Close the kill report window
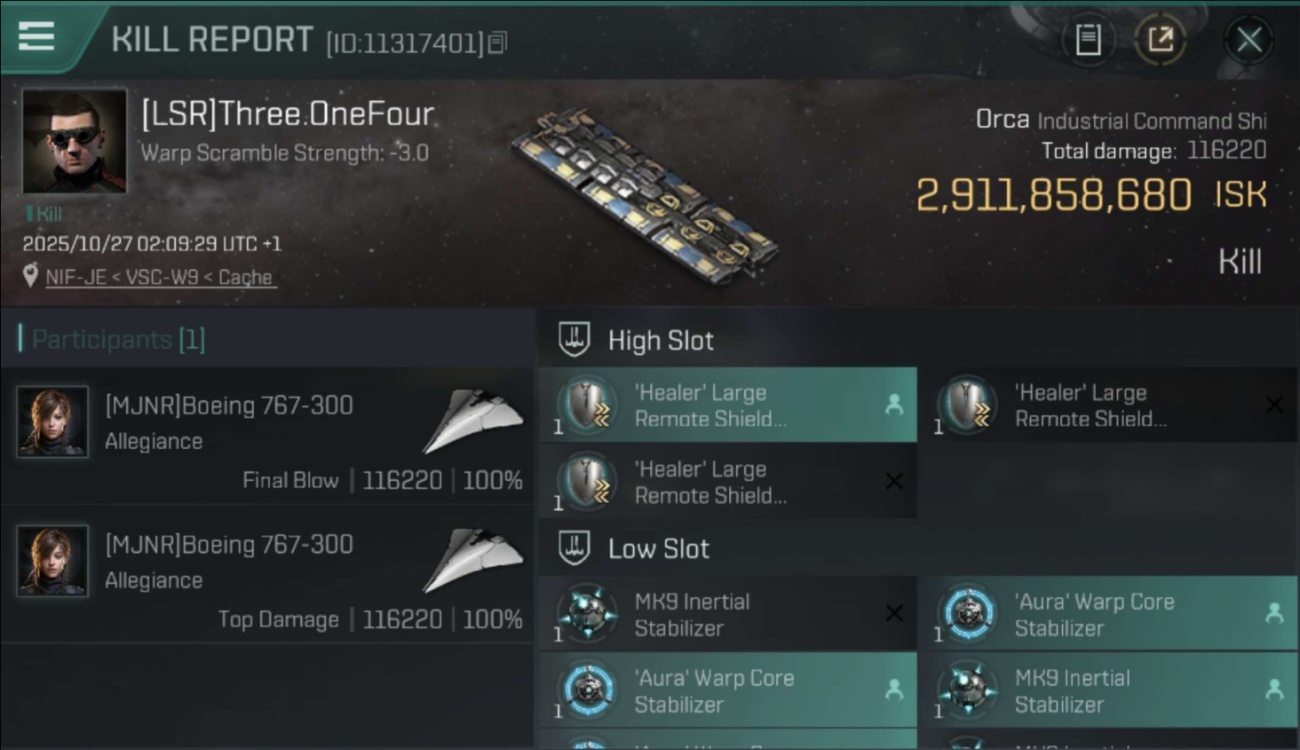1300x750 pixels. pos(1249,40)
